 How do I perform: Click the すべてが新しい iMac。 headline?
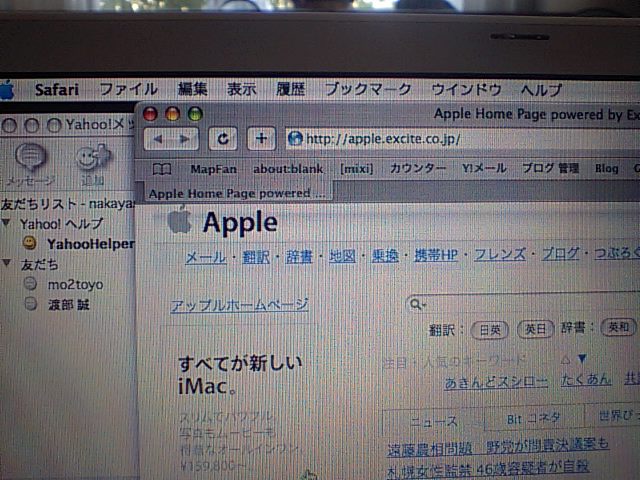coord(241,375)
